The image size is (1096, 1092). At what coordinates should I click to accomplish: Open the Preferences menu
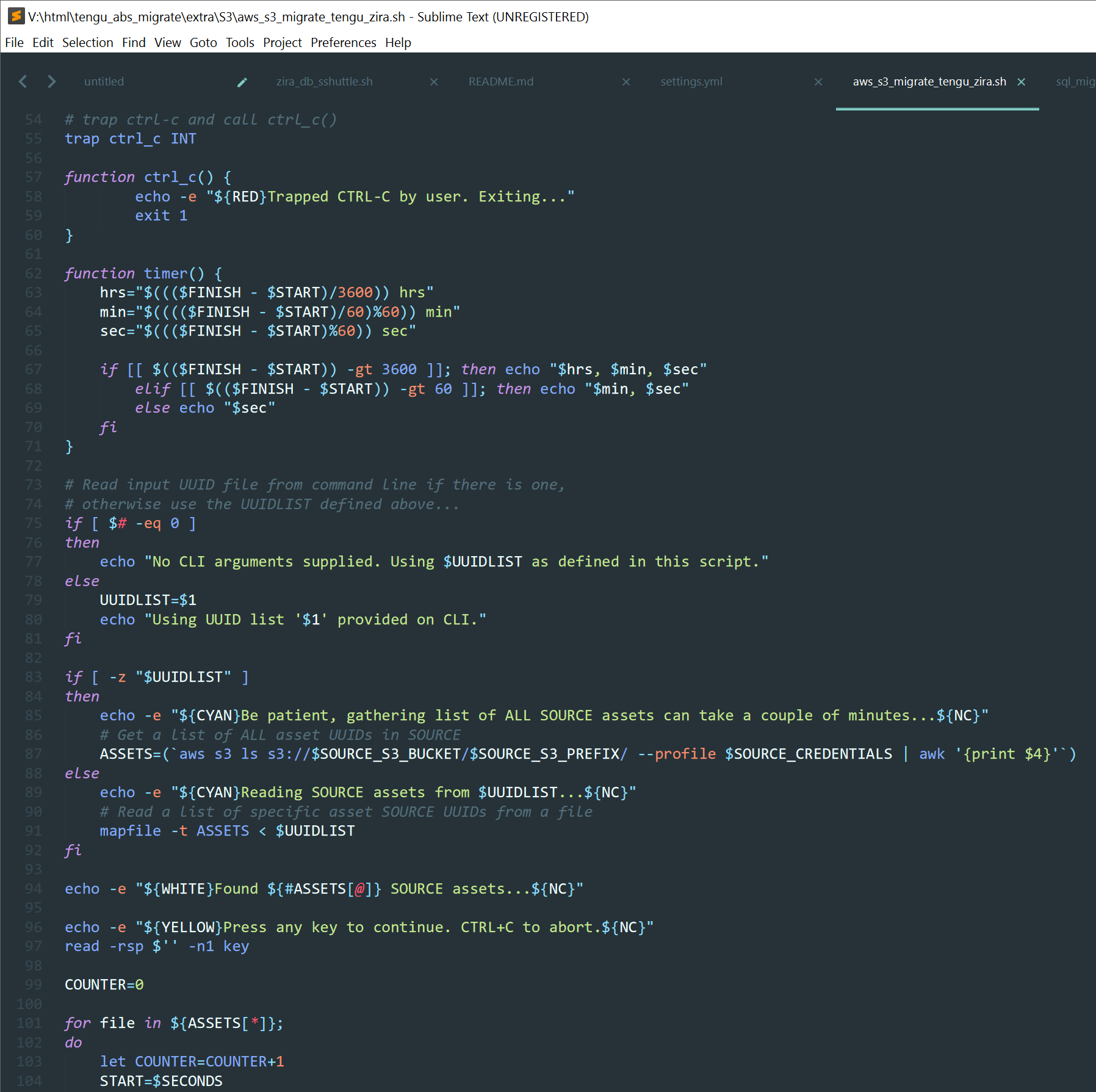pyautogui.click(x=344, y=42)
